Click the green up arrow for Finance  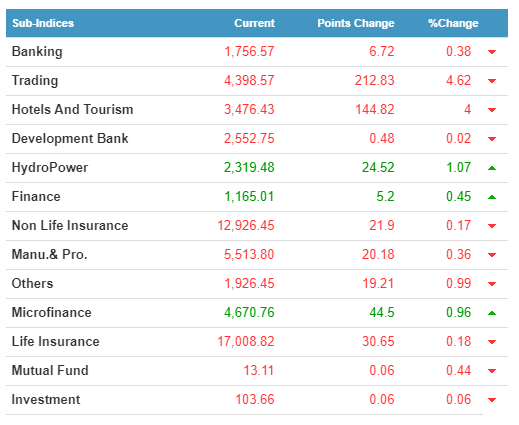click(x=492, y=197)
